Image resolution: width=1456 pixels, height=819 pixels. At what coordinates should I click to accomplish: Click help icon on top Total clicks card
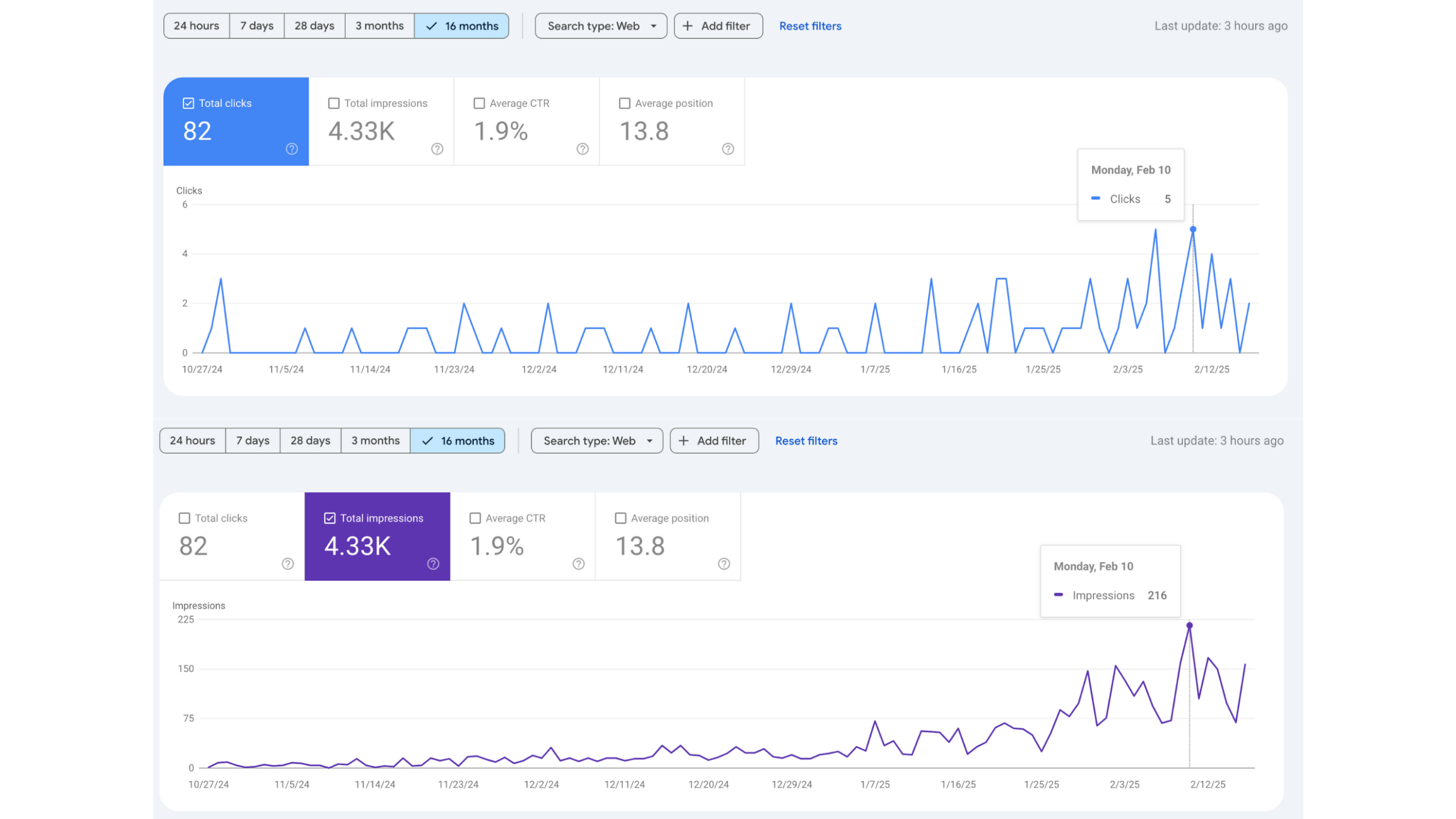click(x=291, y=149)
